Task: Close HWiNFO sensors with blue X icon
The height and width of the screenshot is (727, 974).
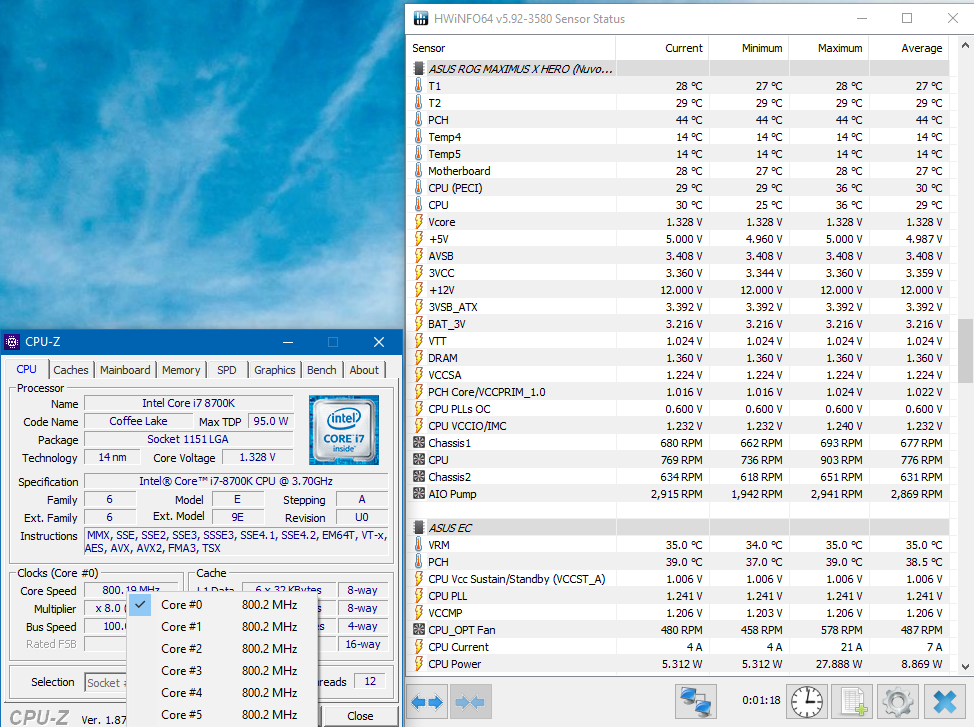Action: click(945, 702)
